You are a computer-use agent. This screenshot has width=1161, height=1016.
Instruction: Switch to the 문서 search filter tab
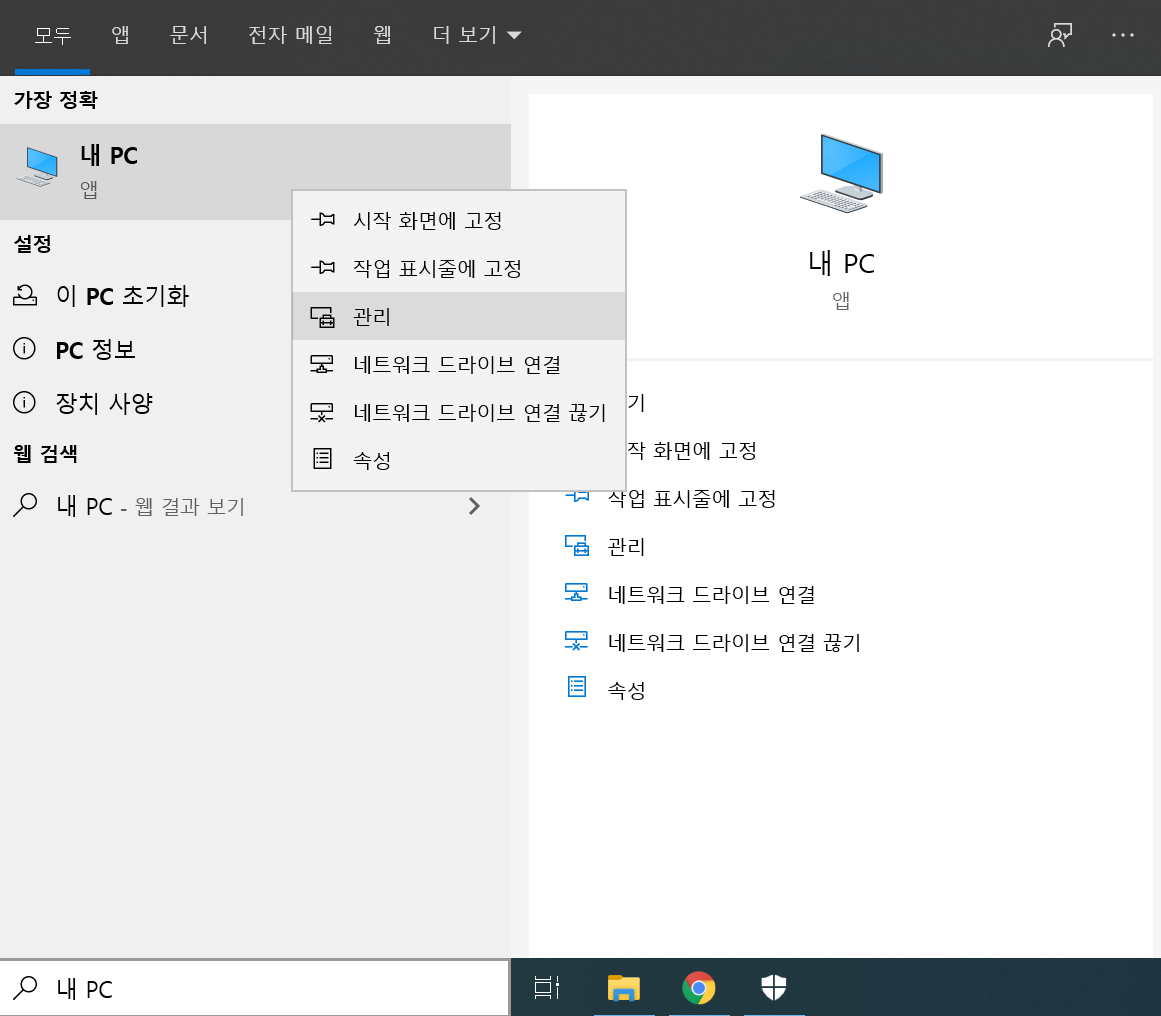click(189, 34)
